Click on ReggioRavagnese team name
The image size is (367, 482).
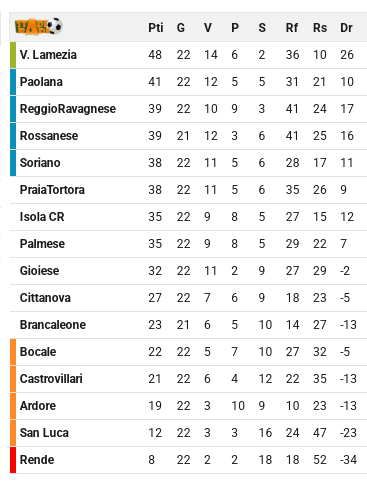pos(68,109)
